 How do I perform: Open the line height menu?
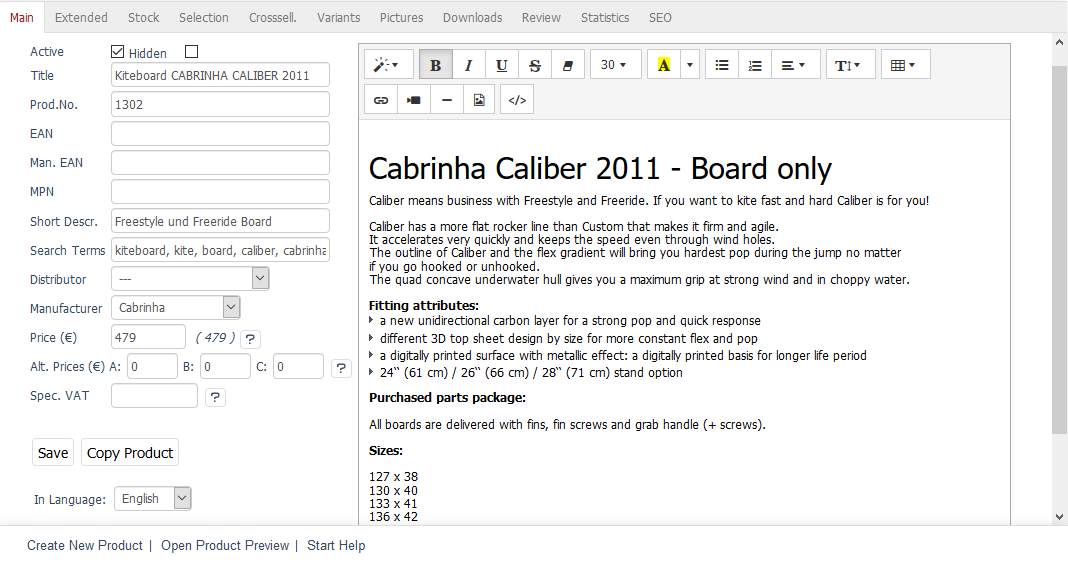pos(851,65)
